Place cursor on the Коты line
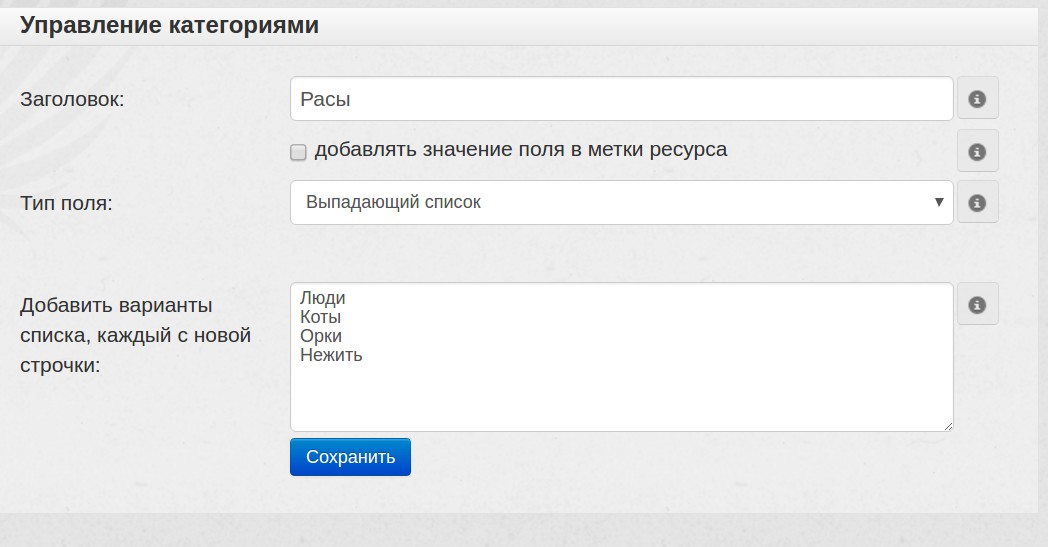This screenshot has width=1048, height=547. [320, 317]
